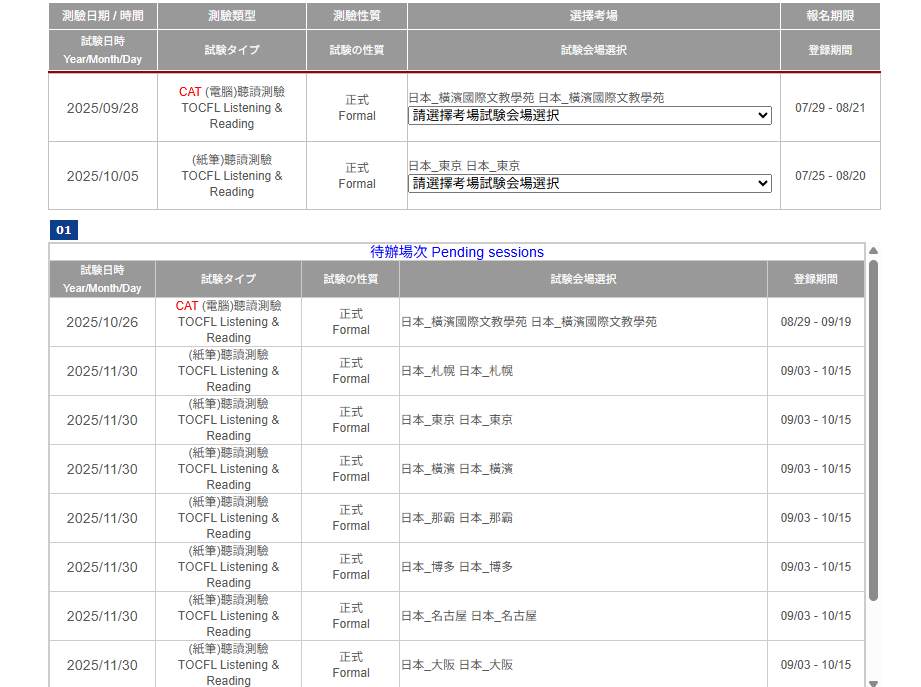The image size is (921, 687).
Task: Click the 選擇考場 column header
Action: point(593,16)
